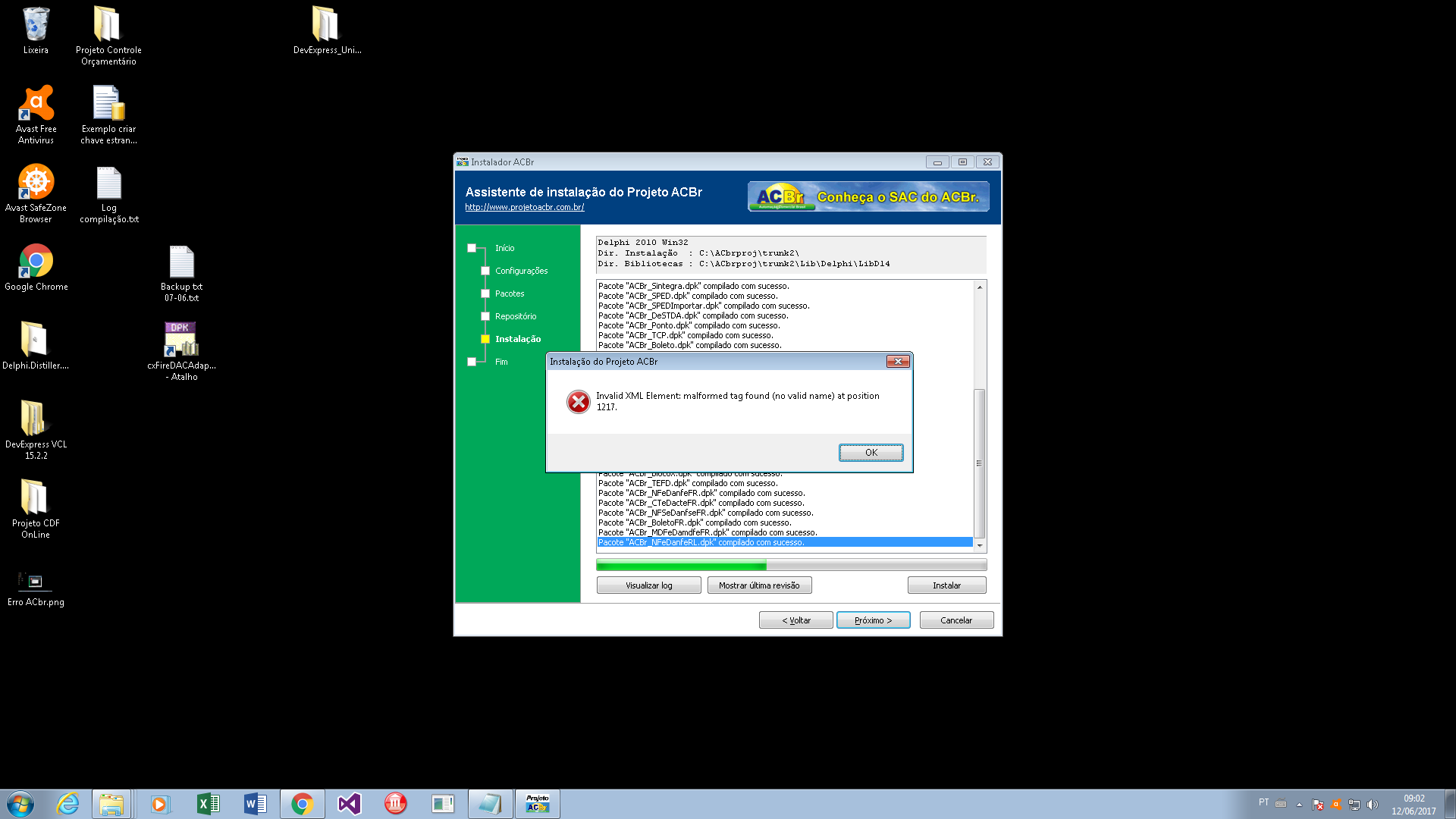Click the volume icon in system tray

click(x=1372, y=805)
